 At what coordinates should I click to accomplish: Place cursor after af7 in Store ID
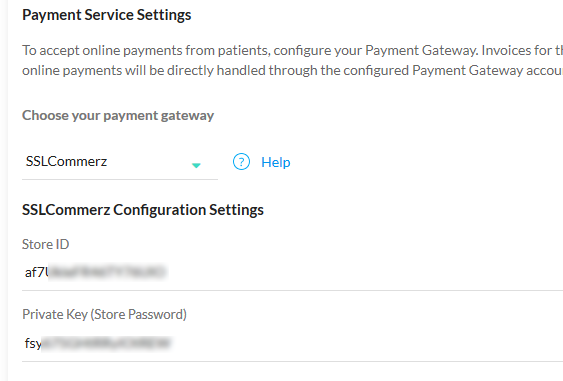[x=45, y=273]
